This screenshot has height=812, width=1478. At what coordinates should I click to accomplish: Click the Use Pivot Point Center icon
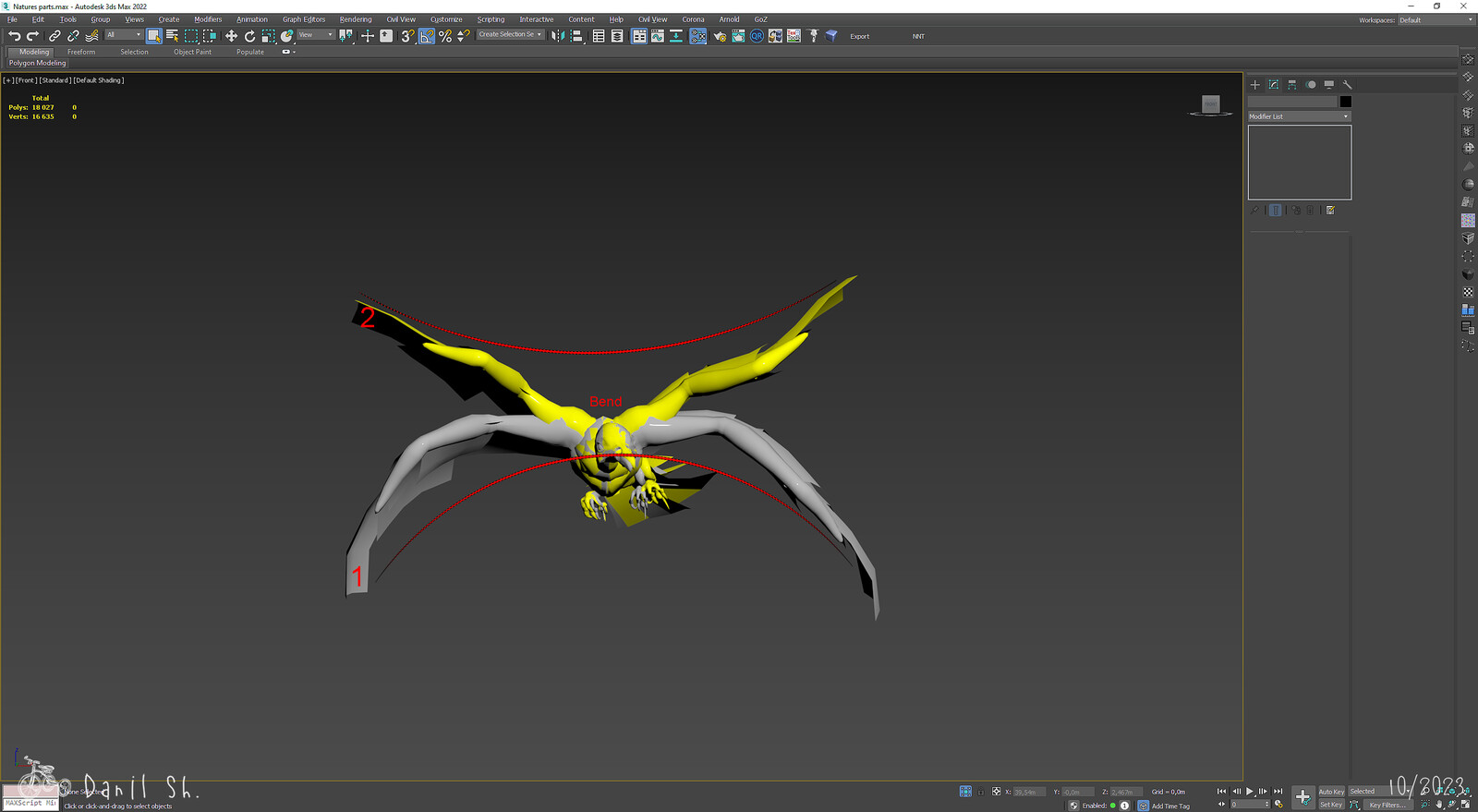point(345,36)
